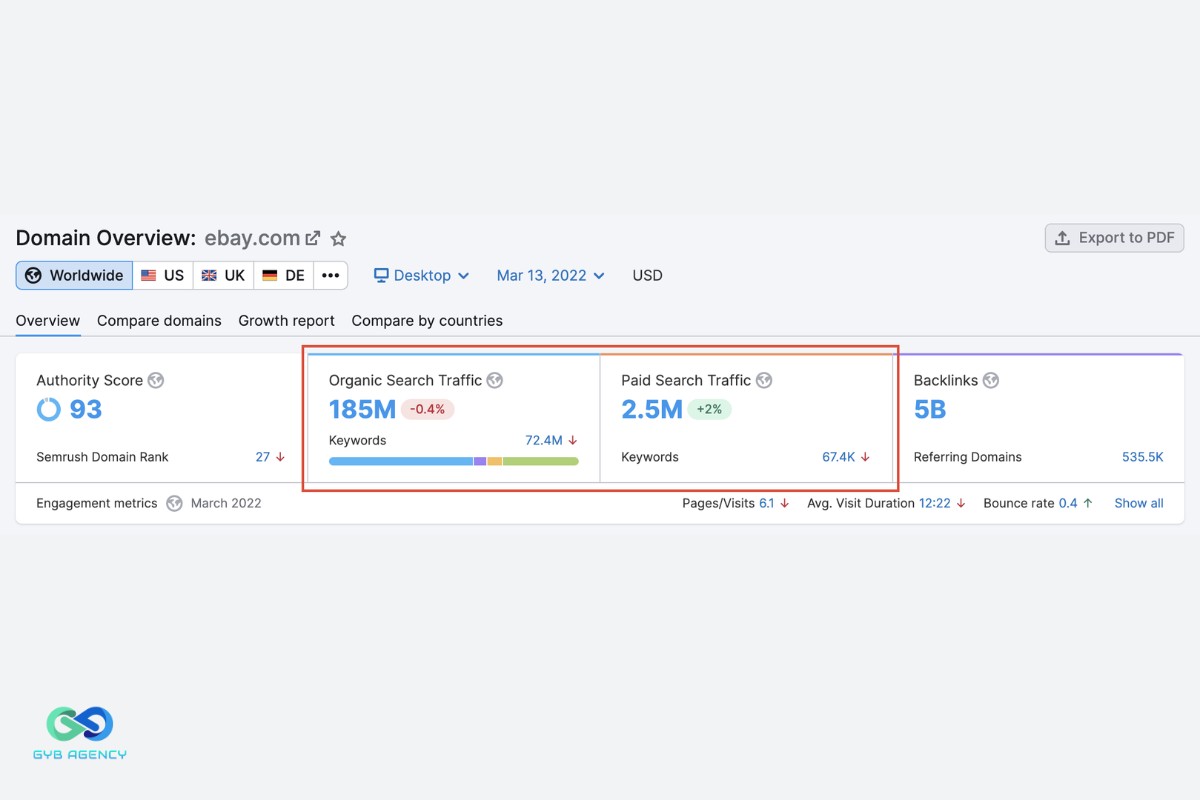The image size is (1200, 800).
Task: Click Authority Score donut chart icon
Action: tap(49, 409)
